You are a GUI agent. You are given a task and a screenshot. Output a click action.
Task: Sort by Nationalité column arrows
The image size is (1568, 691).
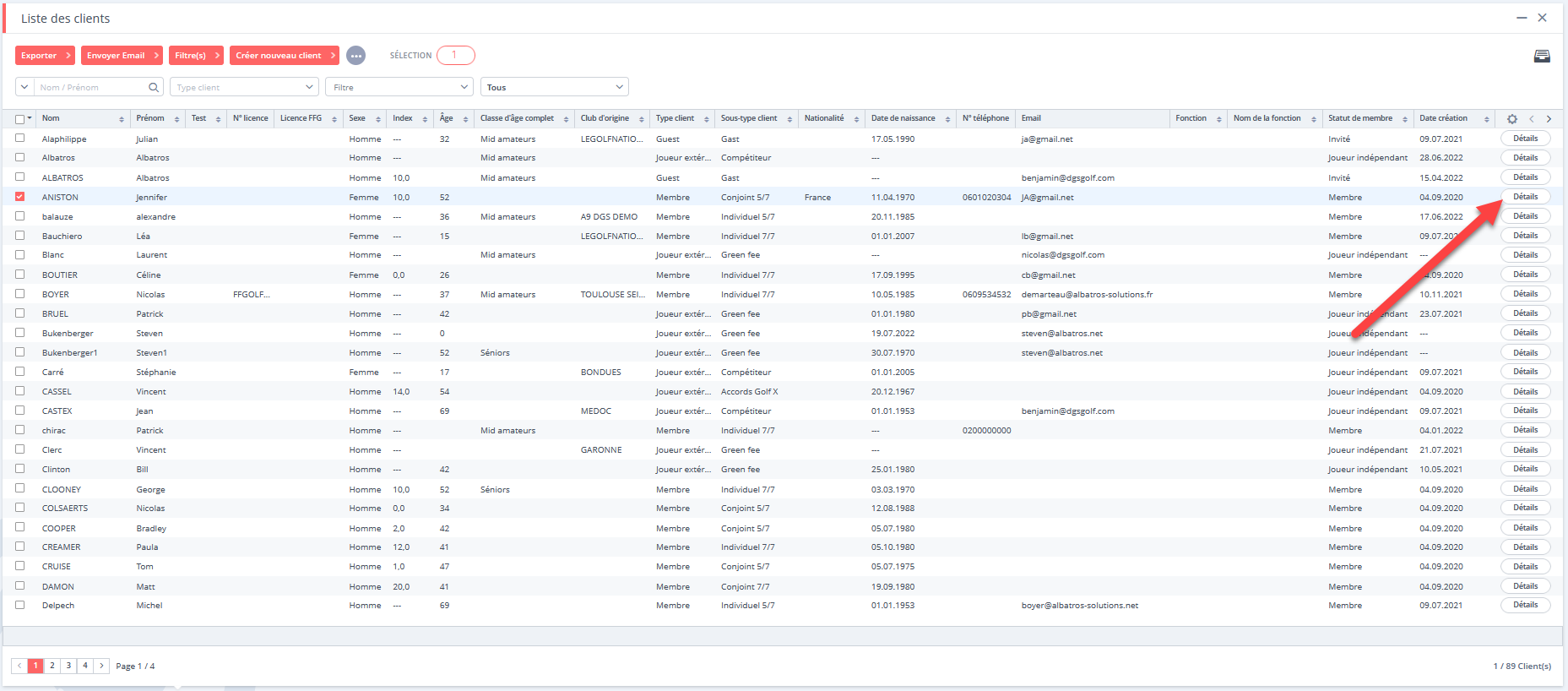click(x=856, y=119)
